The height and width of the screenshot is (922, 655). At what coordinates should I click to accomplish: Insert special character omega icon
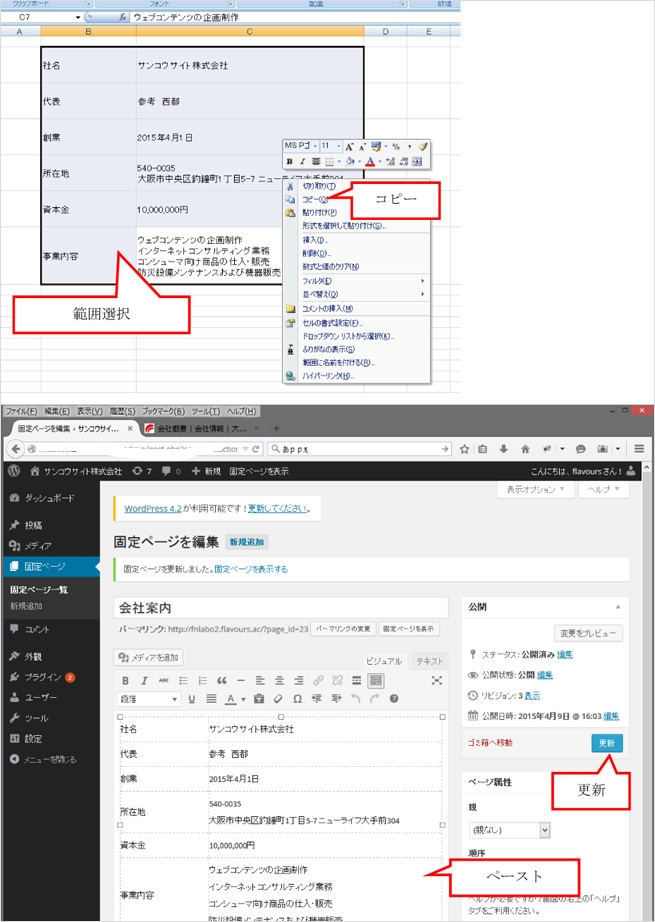(298, 699)
